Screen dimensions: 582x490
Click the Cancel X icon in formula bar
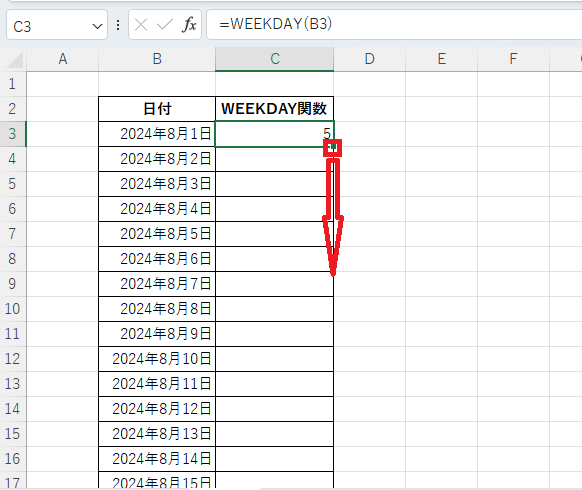coord(141,25)
